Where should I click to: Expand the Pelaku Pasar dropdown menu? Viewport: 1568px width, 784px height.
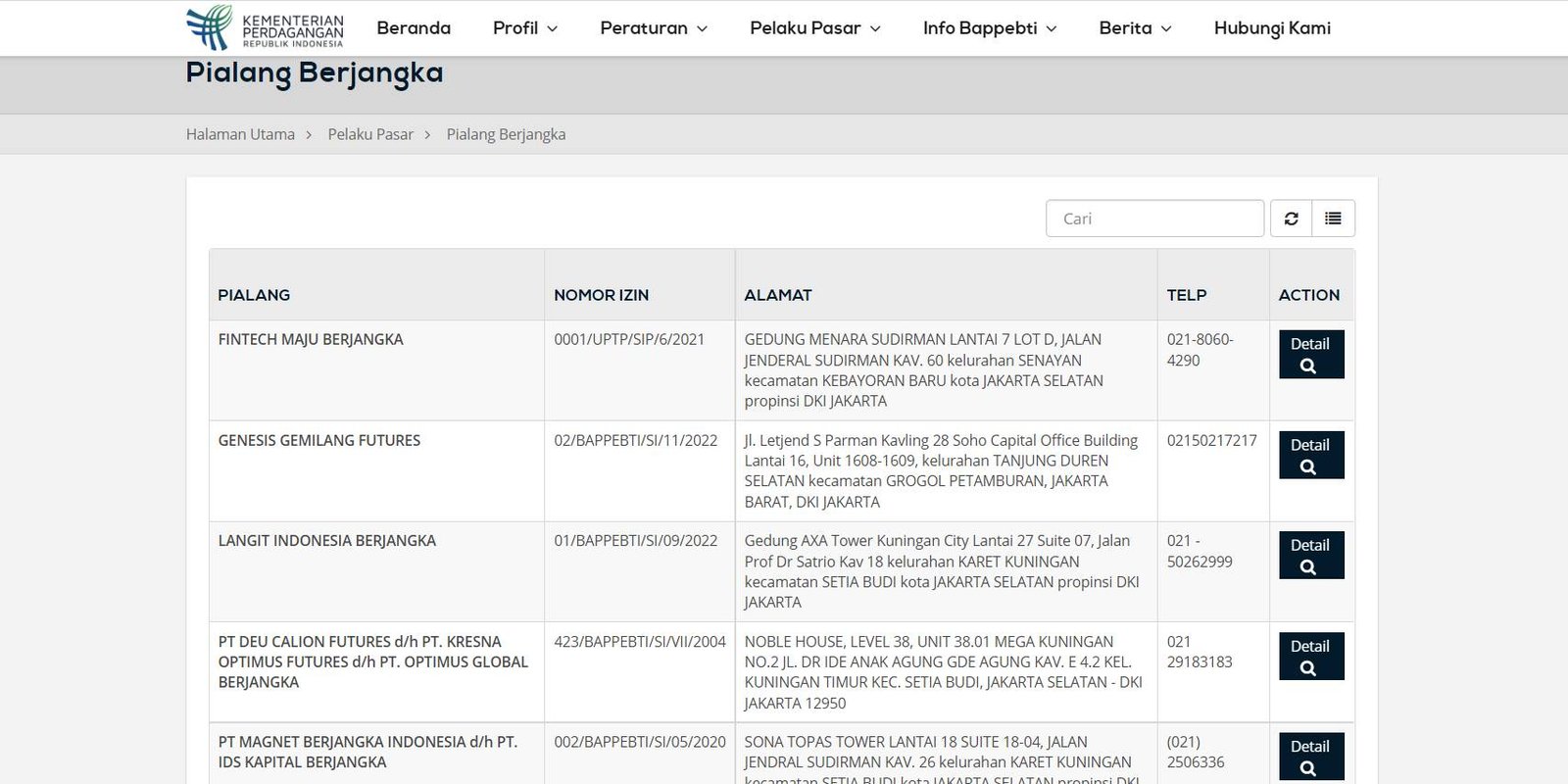815,27
